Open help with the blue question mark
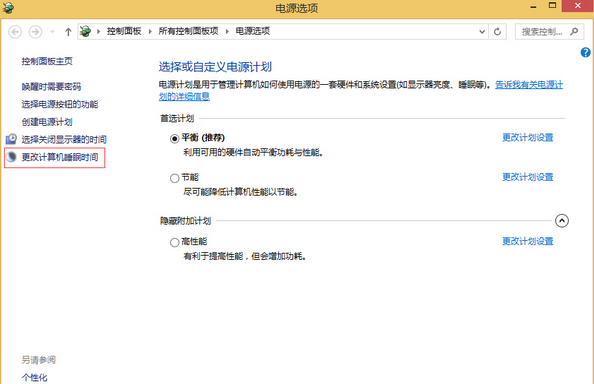The height and width of the screenshot is (384, 594). (x=585, y=52)
